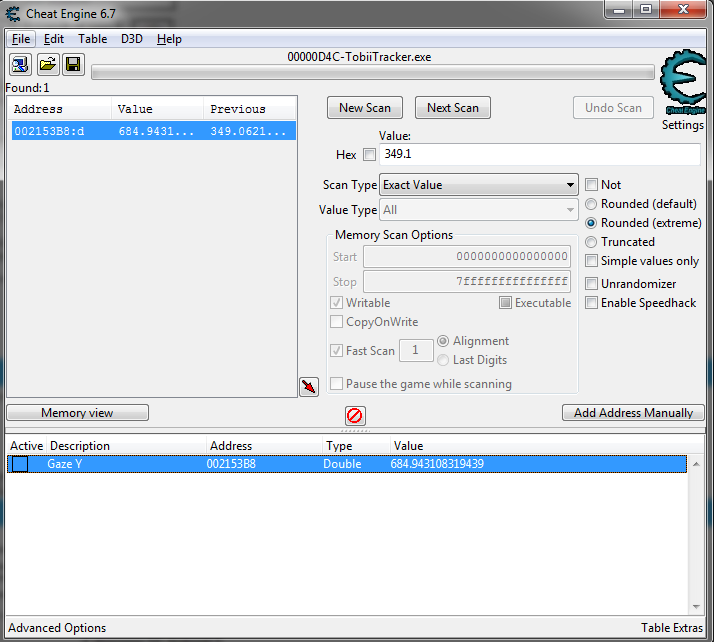Toggle the Hex checkbox
This screenshot has width=714, height=642.
pyautogui.click(x=369, y=155)
